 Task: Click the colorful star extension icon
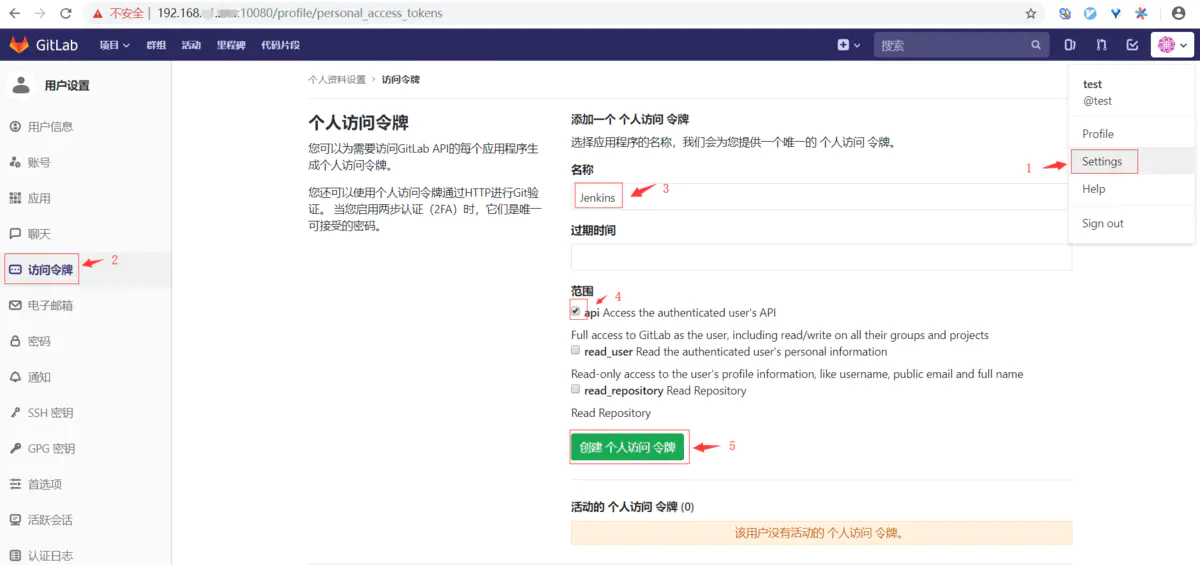[x=1141, y=14]
